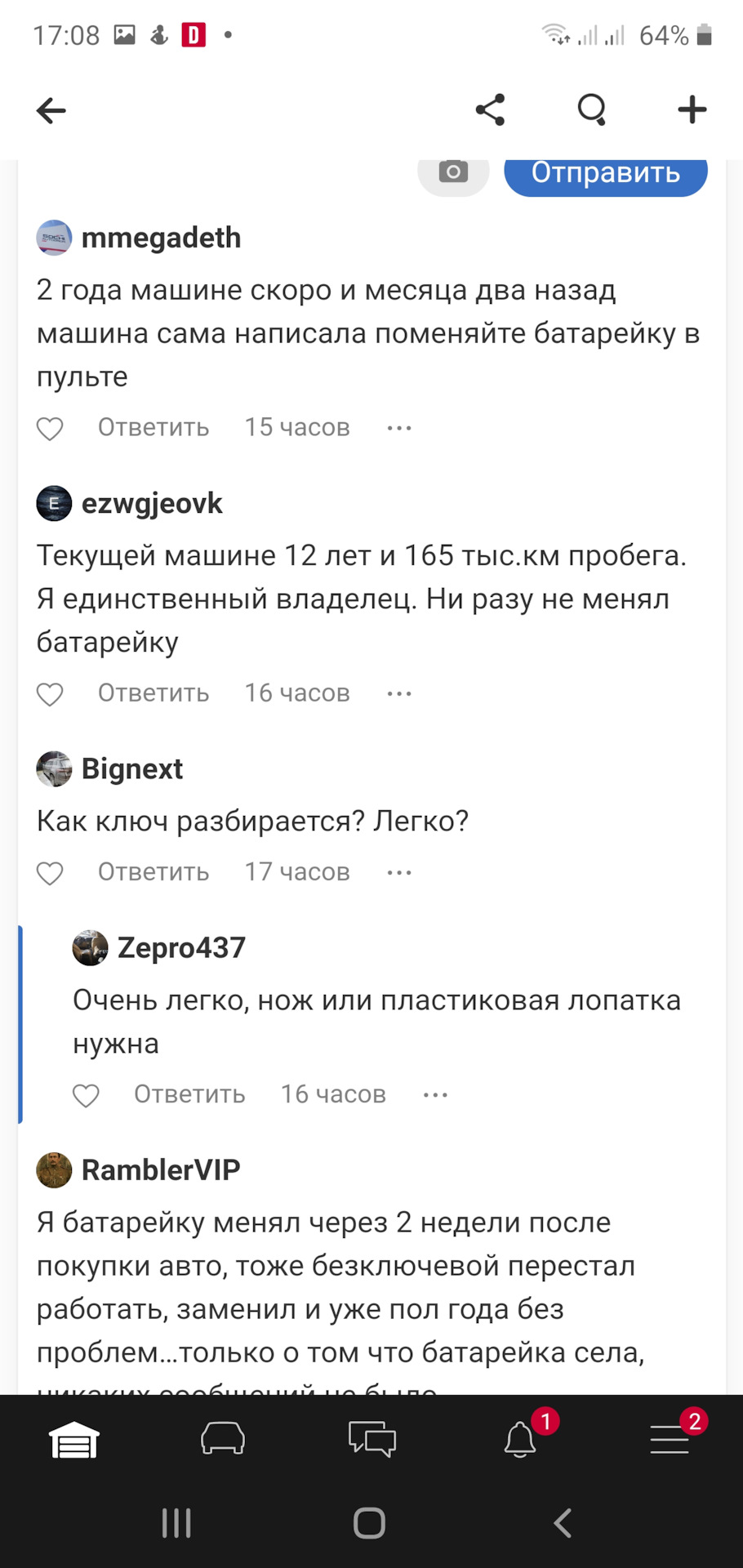Open more options for Bignext's comment
Viewport: 743px width, 1568px height.
[399, 872]
